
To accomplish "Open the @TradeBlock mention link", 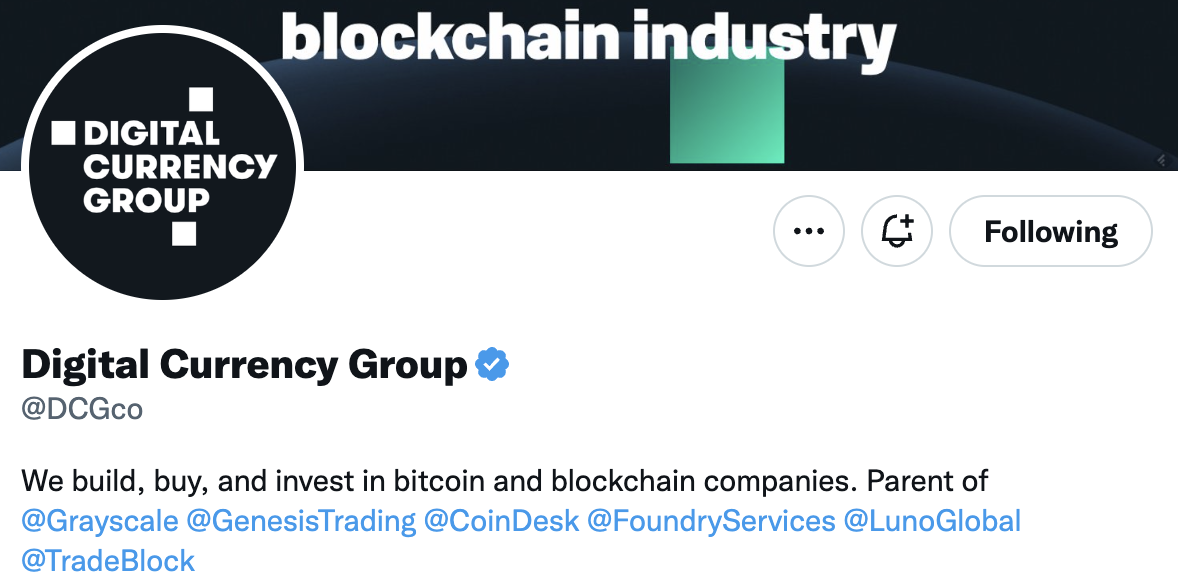I will (x=108, y=560).
